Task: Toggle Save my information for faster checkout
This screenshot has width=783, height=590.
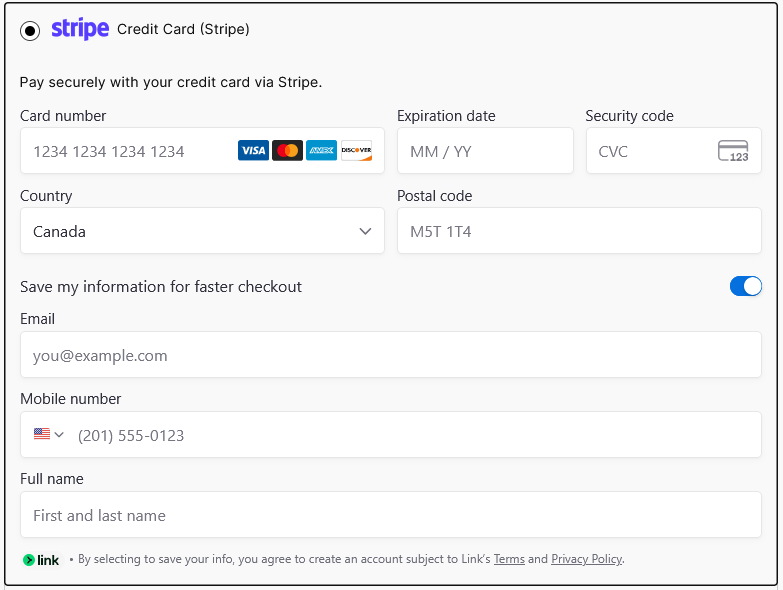Action: (746, 287)
